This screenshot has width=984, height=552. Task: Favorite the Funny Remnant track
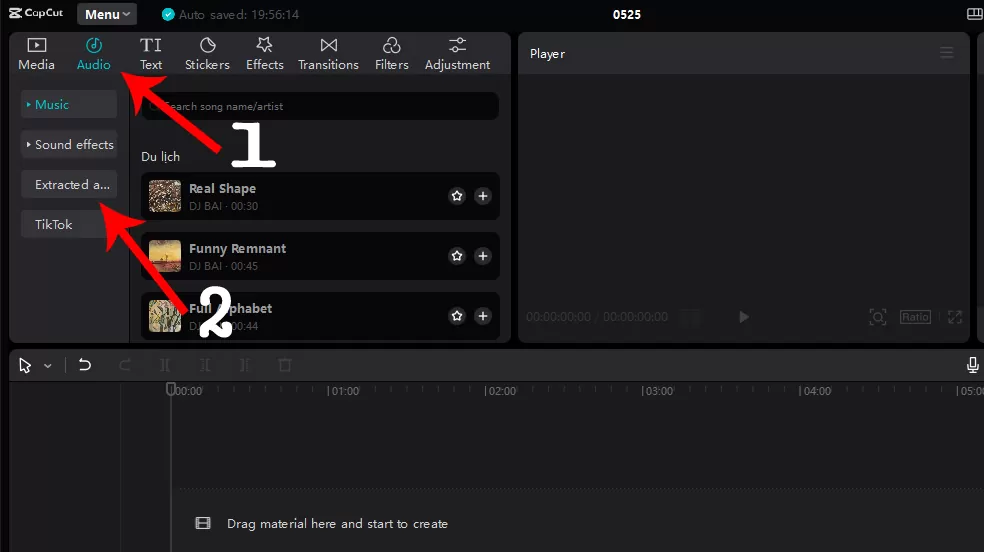pyautogui.click(x=457, y=256)
